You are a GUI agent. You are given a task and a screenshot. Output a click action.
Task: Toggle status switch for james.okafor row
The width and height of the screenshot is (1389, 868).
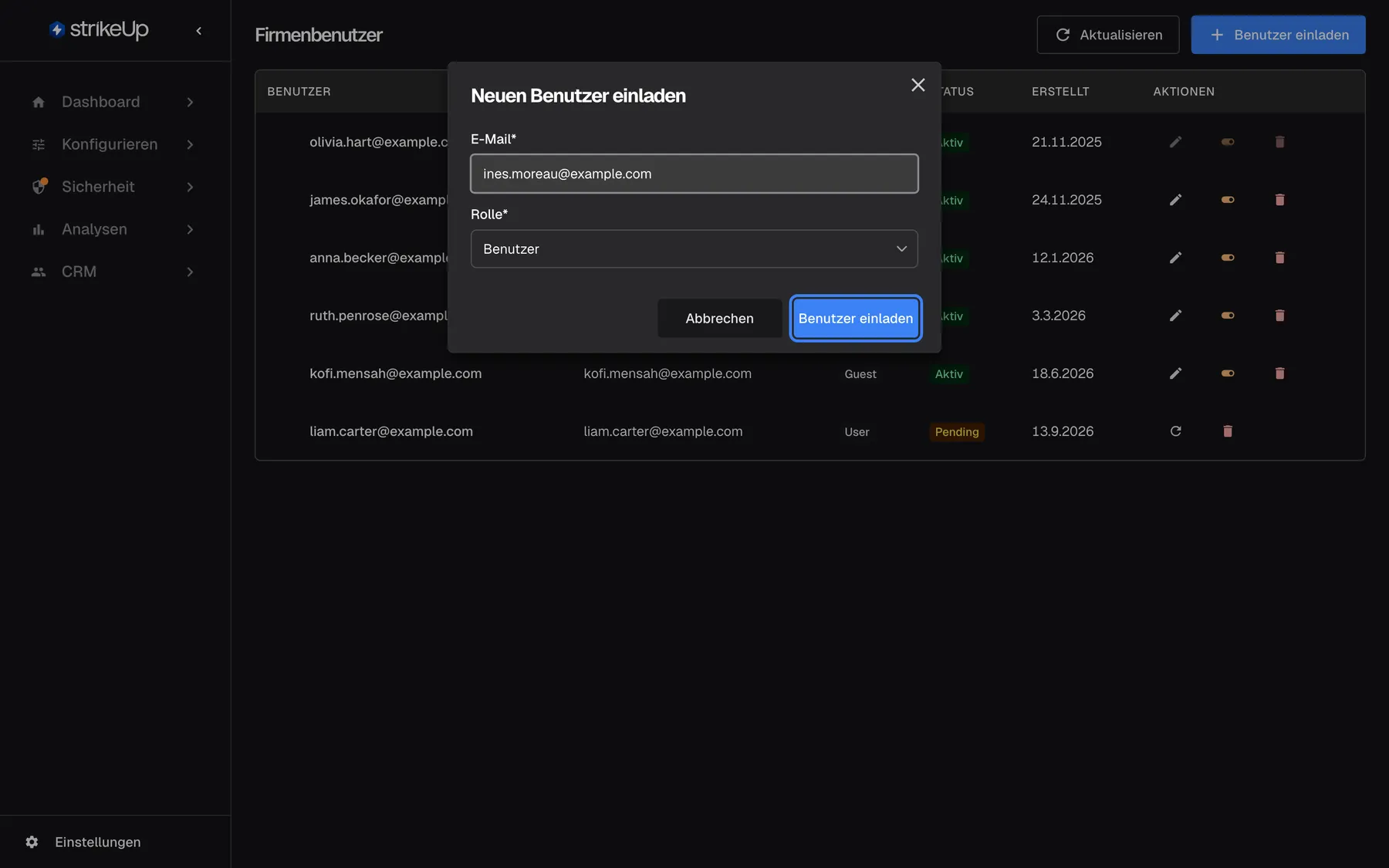coord(1228,200)
